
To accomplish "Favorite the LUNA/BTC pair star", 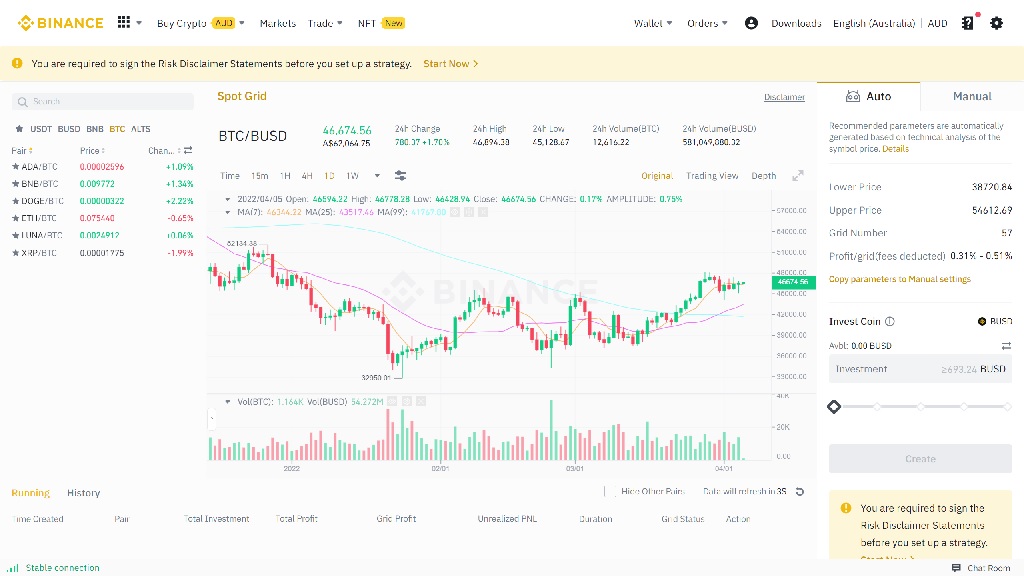I will click(16, 235).
